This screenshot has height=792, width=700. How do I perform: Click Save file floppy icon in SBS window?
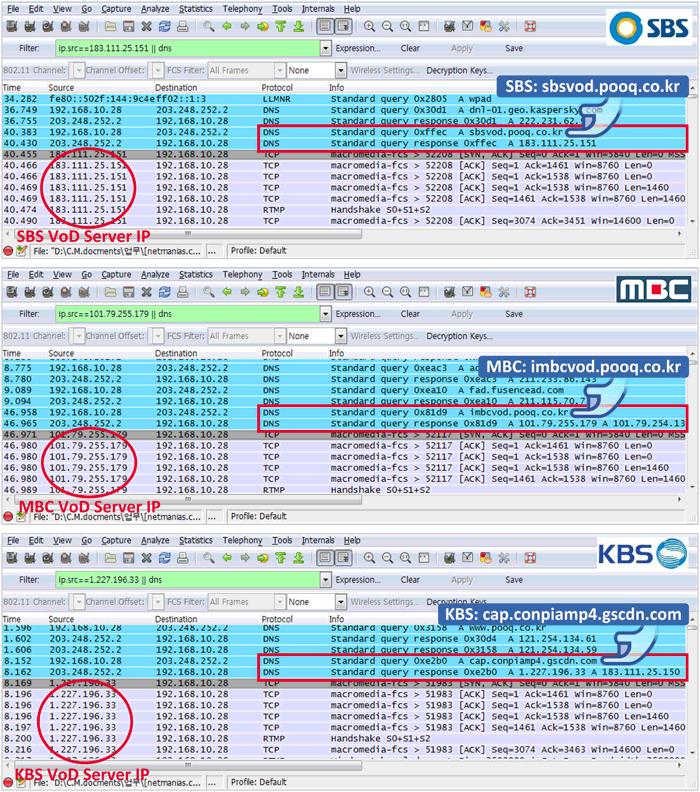coord(129,26)
